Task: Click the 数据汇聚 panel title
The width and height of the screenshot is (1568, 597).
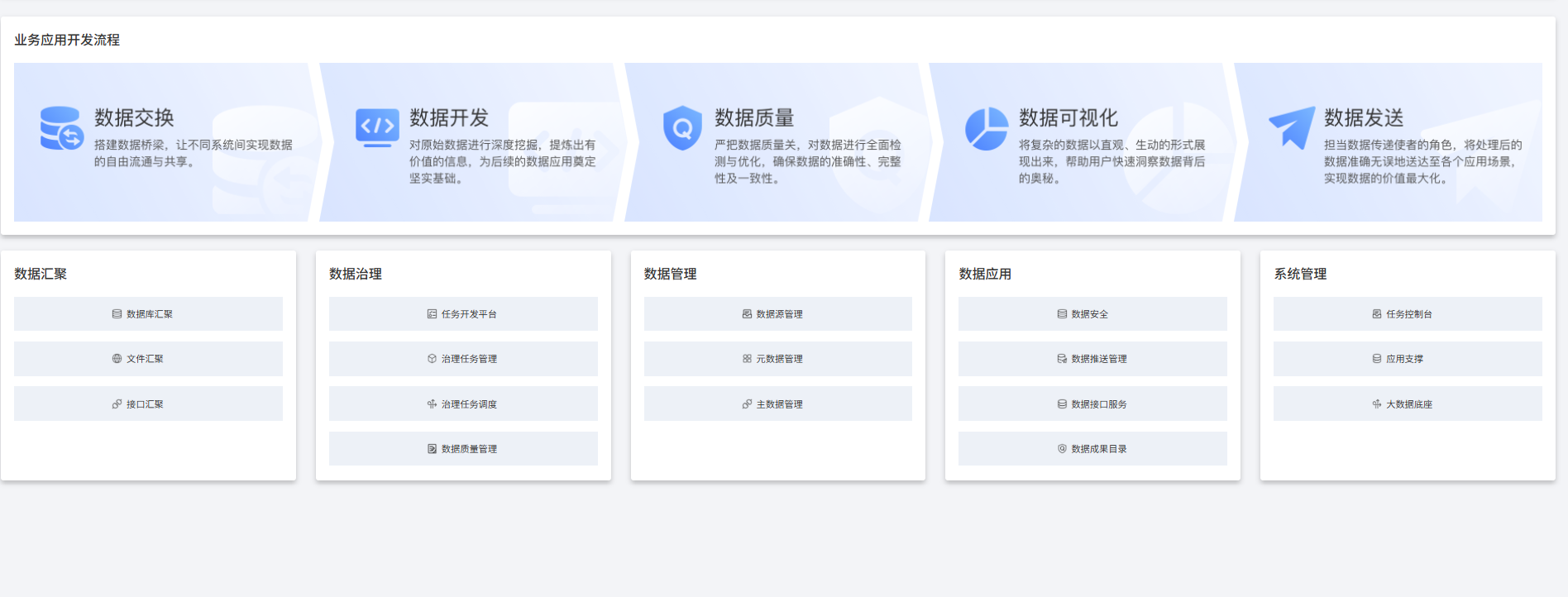Action: coord(41,274)
